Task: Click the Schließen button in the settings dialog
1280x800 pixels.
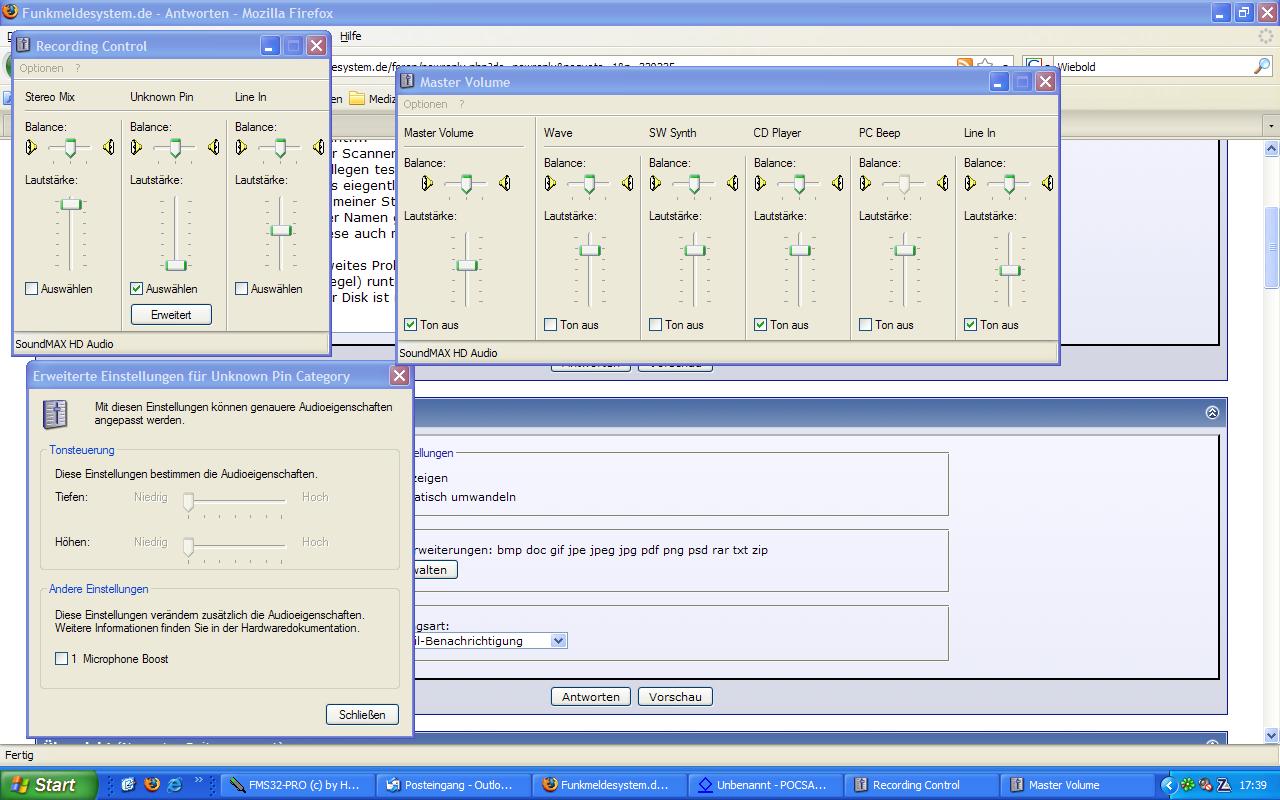Action: click(x=362, y=715)
